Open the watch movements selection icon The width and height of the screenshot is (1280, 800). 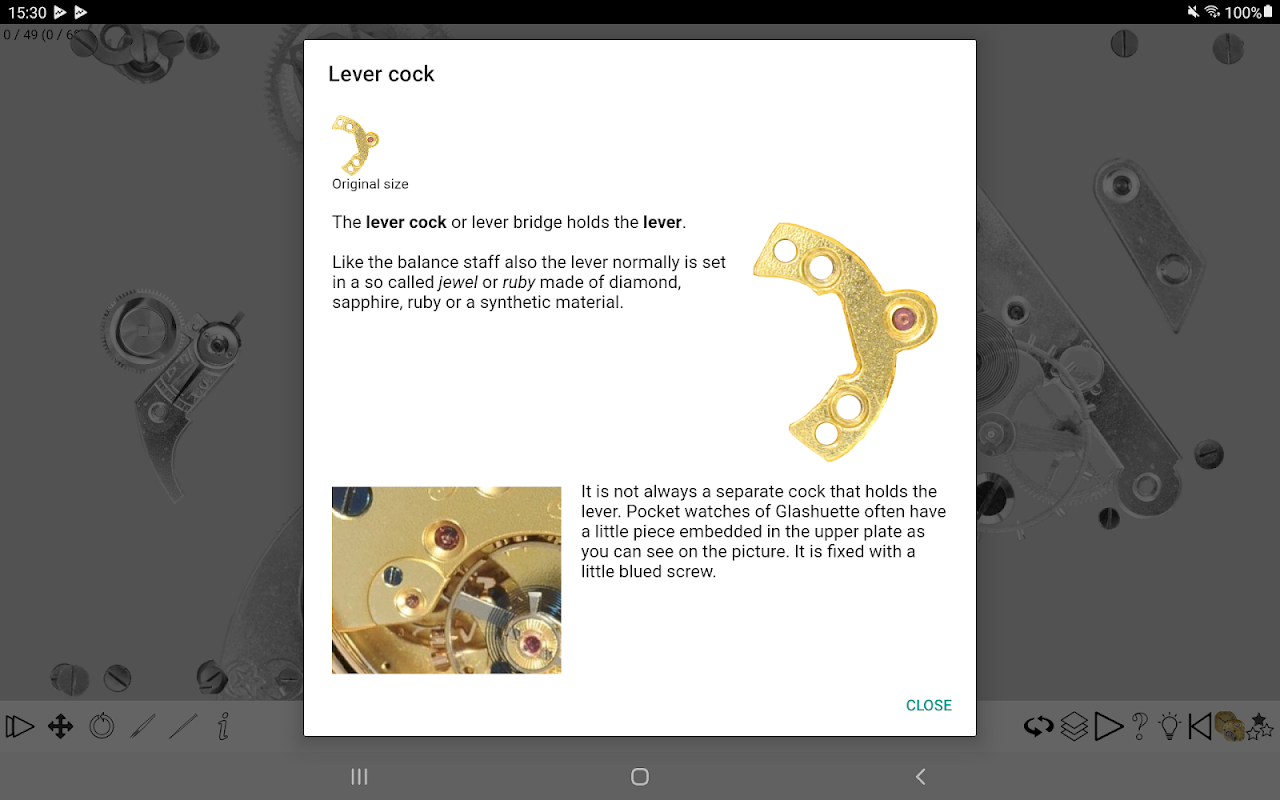1229,726
